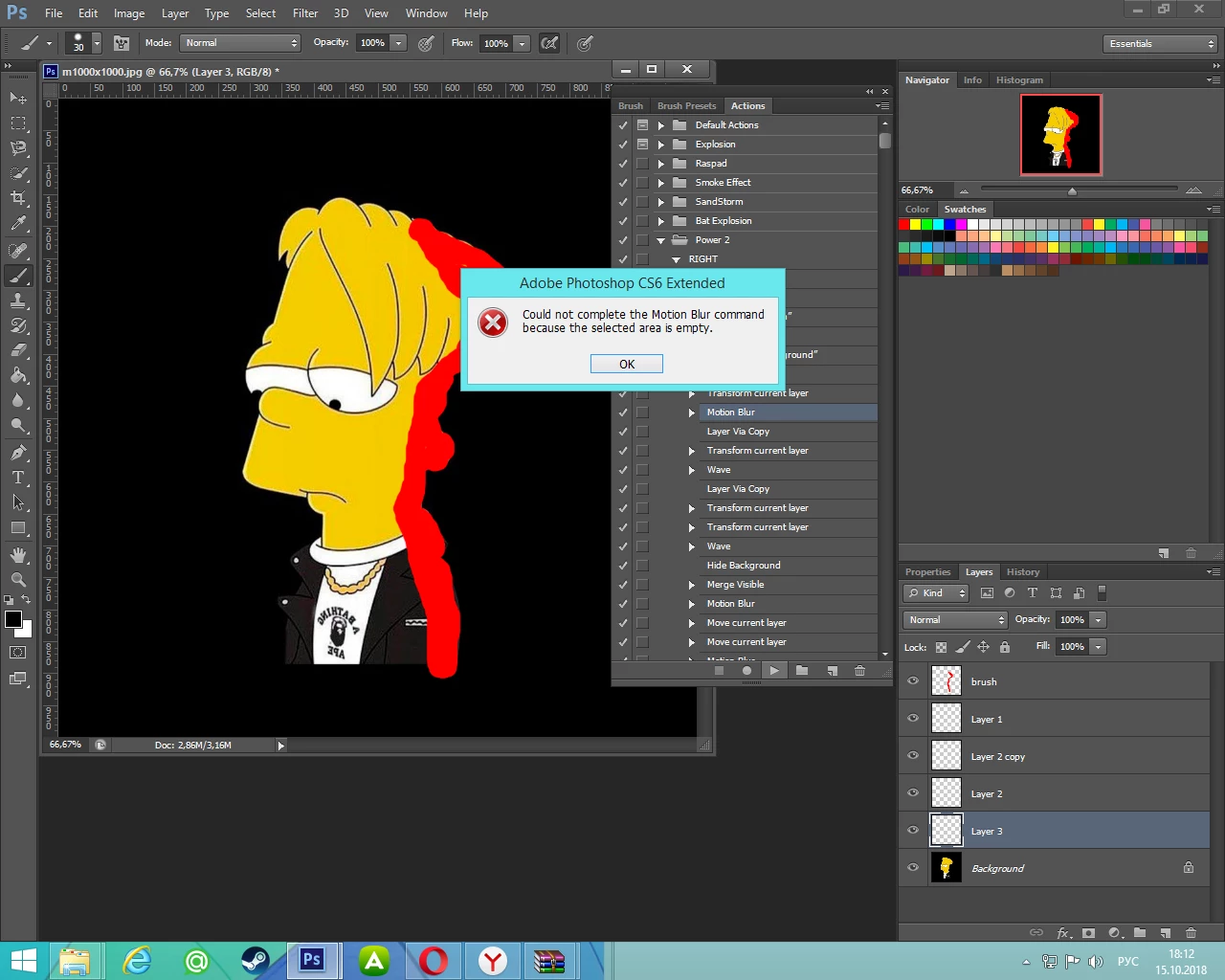Select the Blur tool
Screen dimensions: 1225x980
click(18, 400)
